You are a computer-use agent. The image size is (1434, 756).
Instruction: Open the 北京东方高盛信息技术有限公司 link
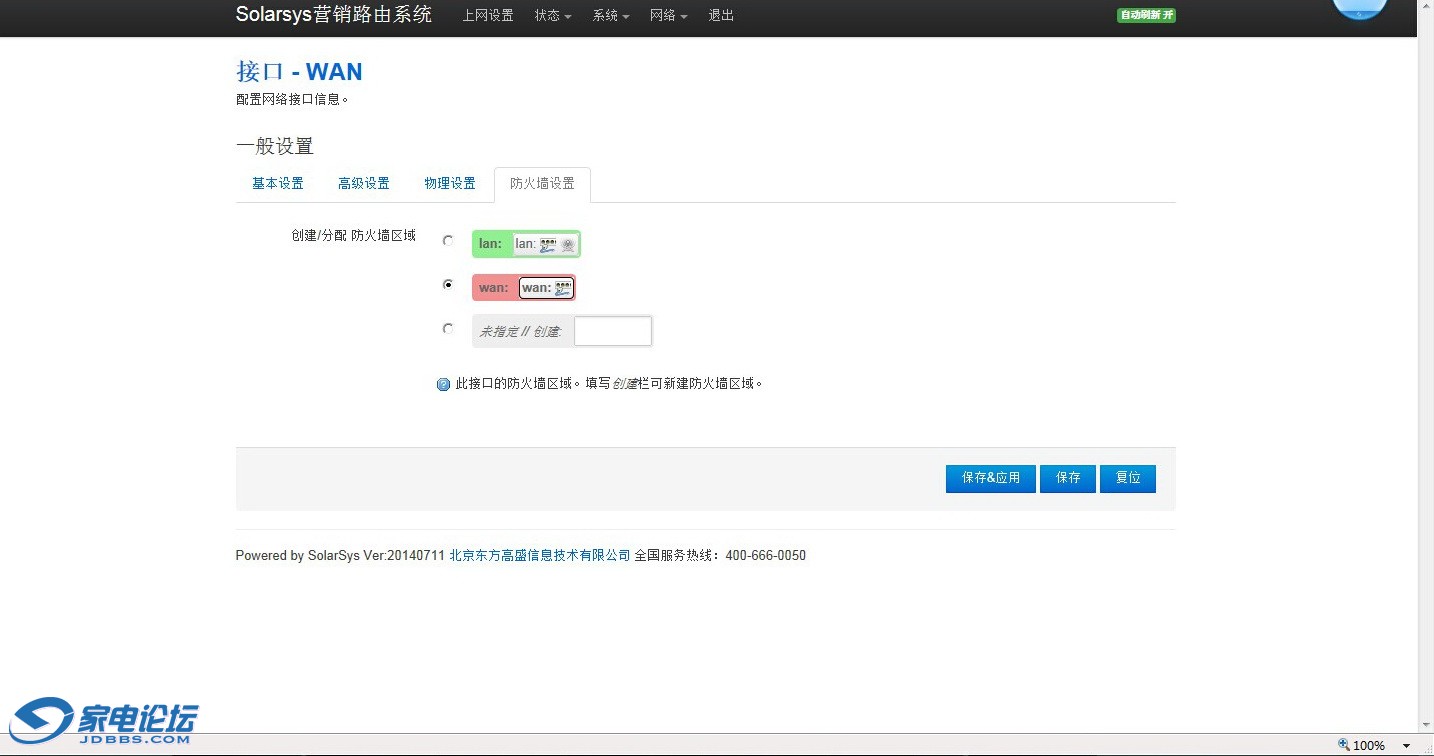tap(540, 556)
